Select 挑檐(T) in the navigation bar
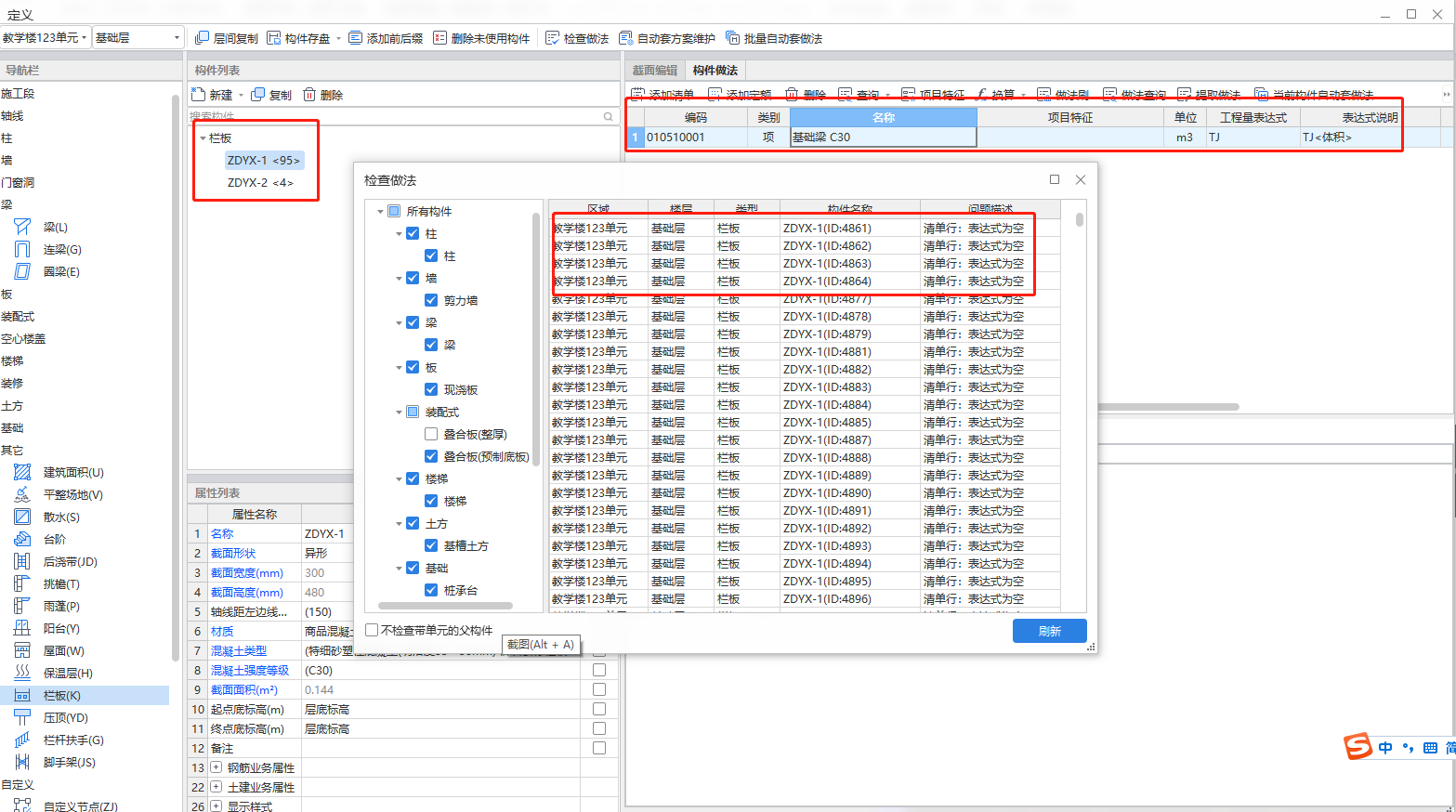 61,583
